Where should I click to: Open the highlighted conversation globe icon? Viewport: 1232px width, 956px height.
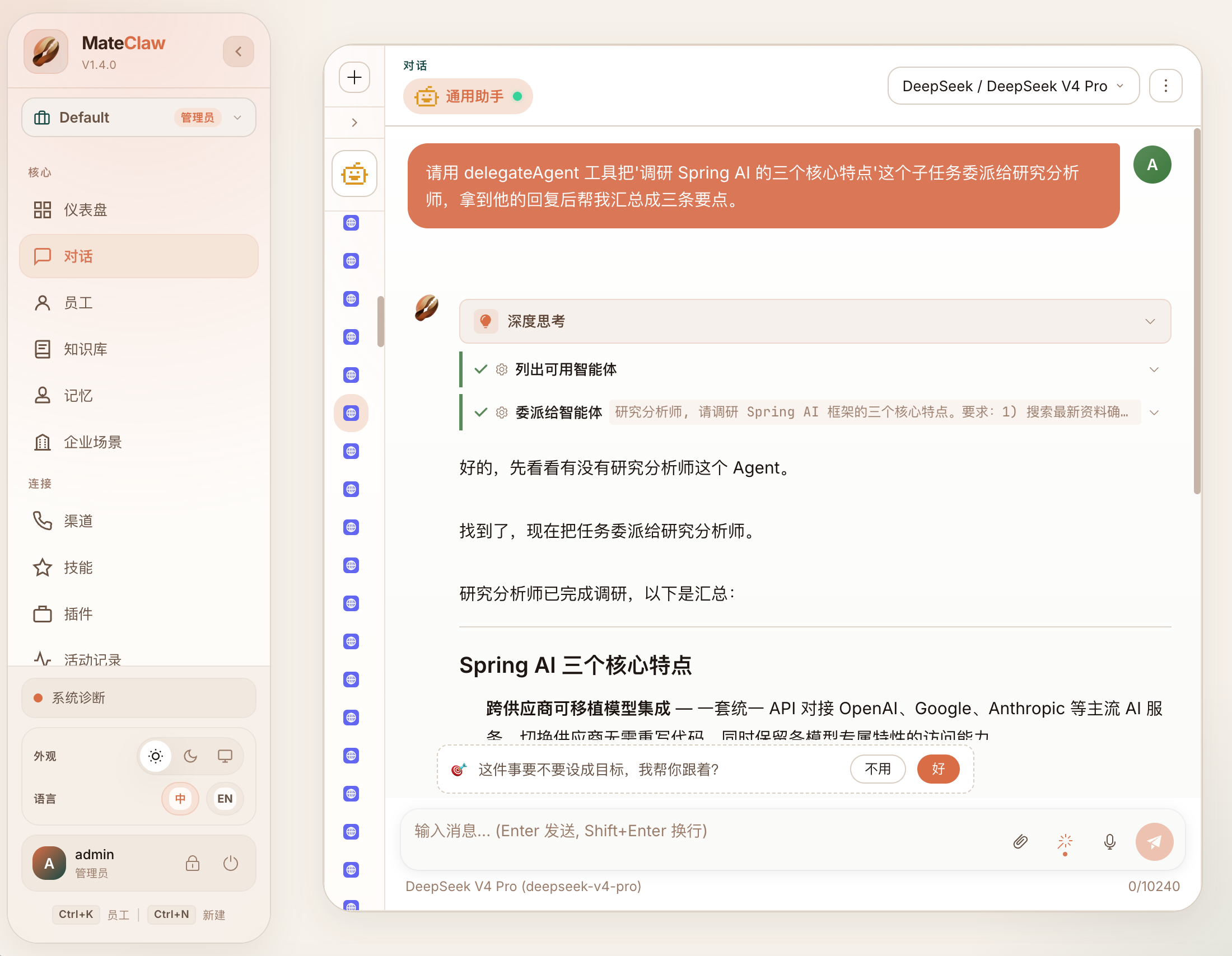352,413
